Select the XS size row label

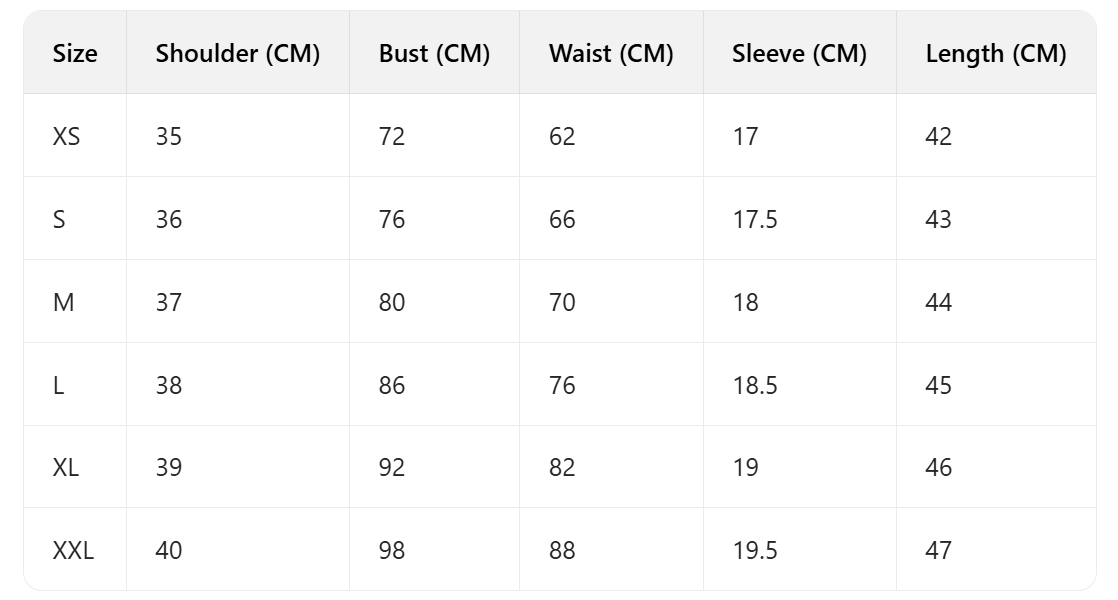click(66, 136)
